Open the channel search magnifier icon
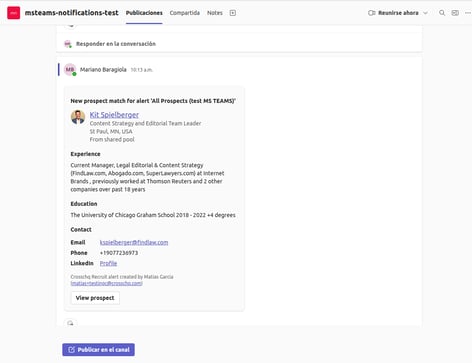The width and height of the screenshot is (472, 363). [x=442, y=13]
